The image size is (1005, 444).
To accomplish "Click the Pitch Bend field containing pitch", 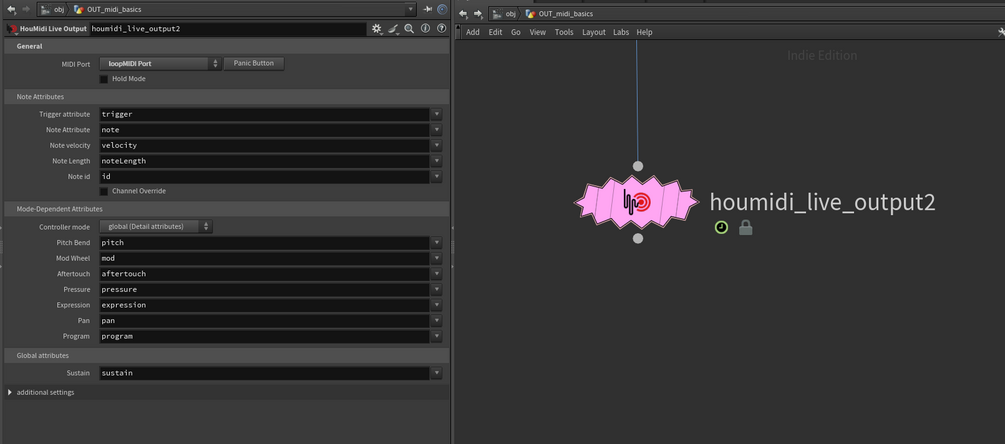I will pos(265,243).
